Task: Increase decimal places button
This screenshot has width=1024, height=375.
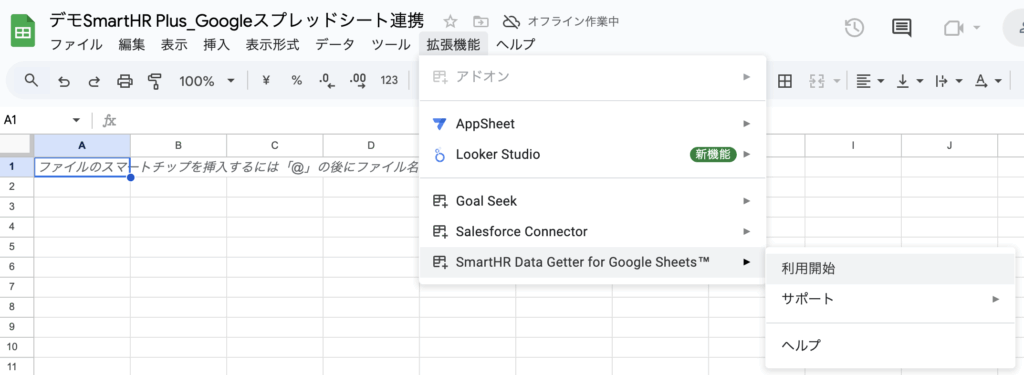Action: click(358, 80)
